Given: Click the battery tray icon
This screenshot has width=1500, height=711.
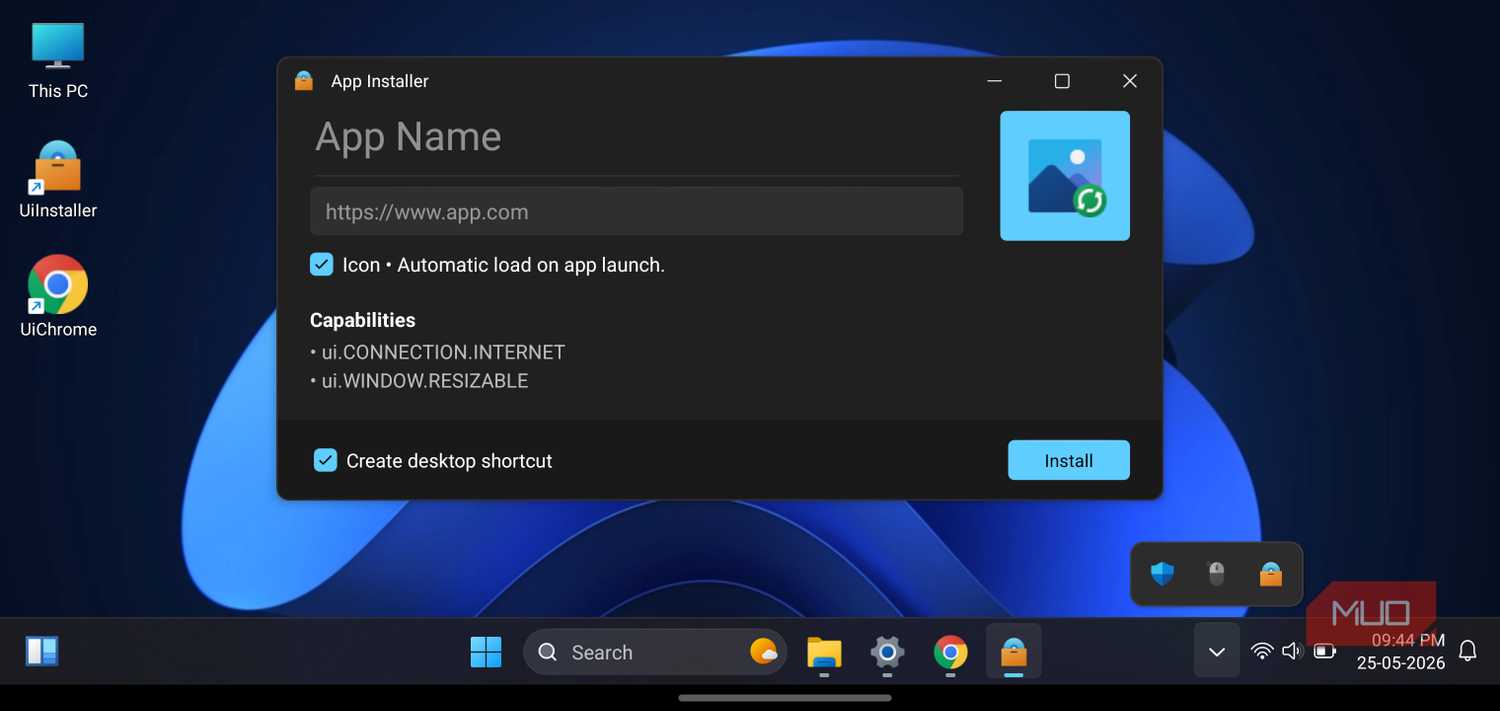Looking at the screenshot, I should tap(1325, 651).
